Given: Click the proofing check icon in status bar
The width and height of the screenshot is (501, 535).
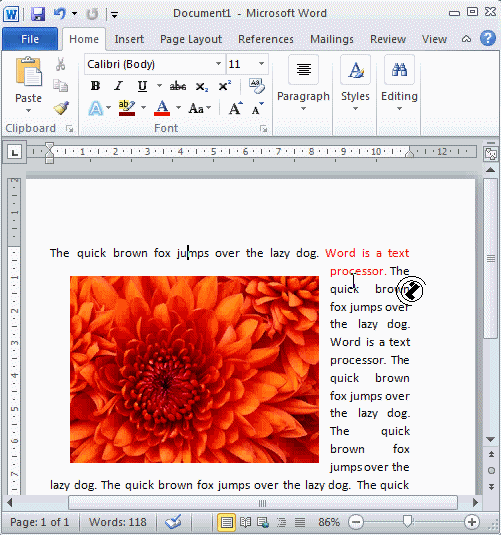Looking at the screenshot, I should 173,522.
